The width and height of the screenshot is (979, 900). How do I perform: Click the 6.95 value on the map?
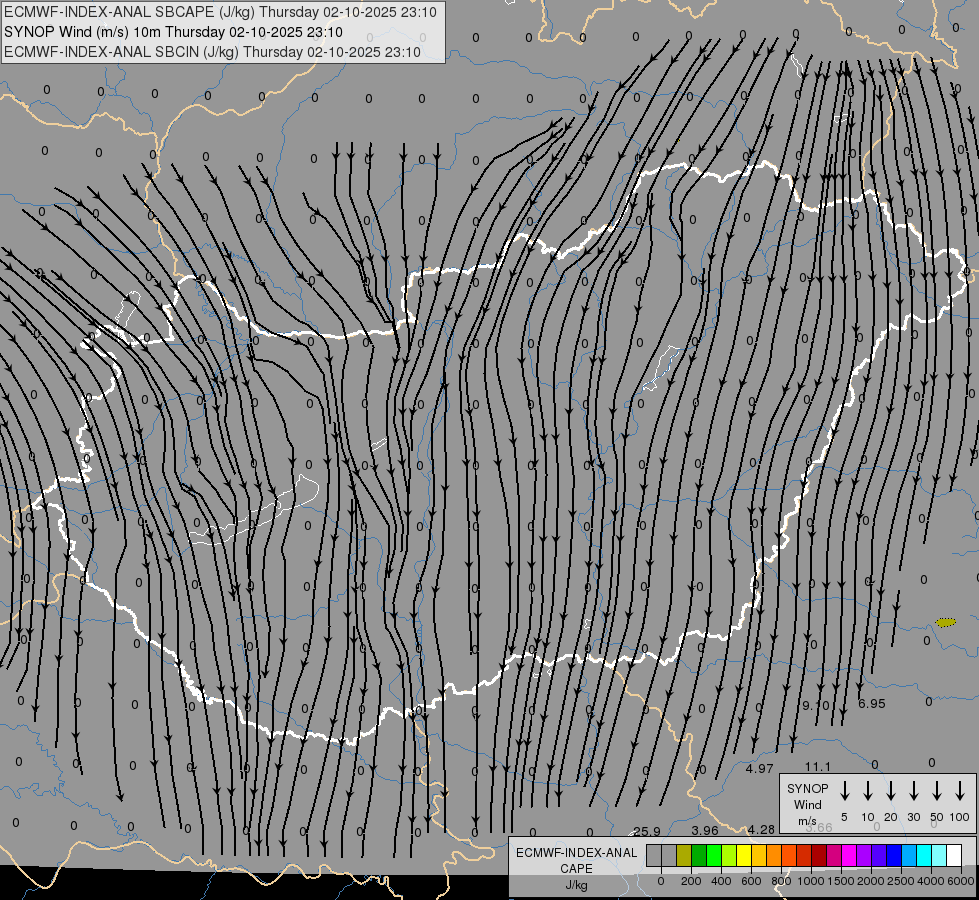tap(872, 704)
